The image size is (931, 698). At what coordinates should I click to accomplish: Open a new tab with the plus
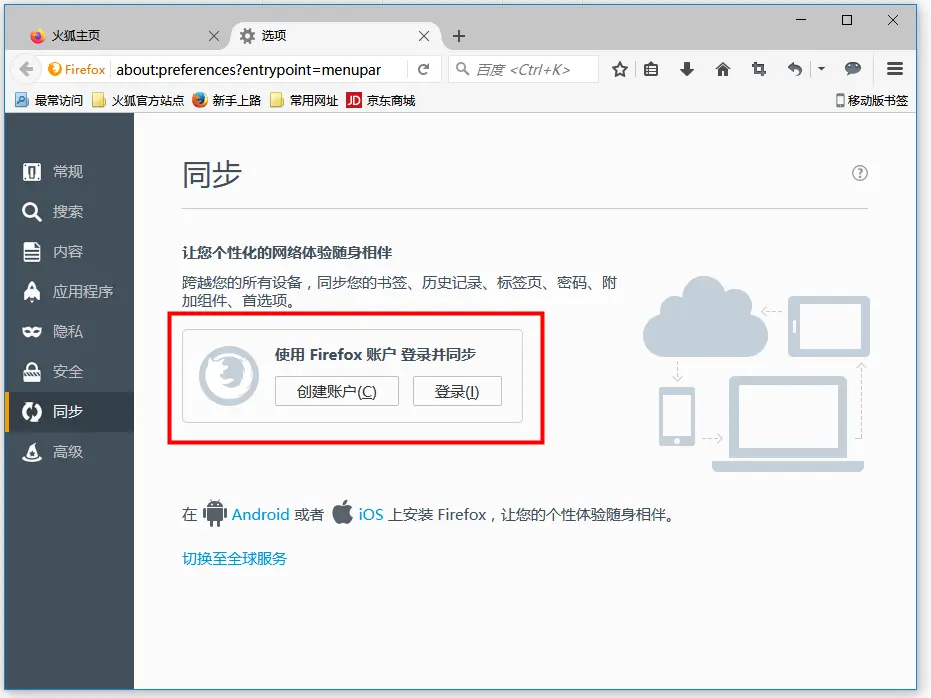(458, 35)
